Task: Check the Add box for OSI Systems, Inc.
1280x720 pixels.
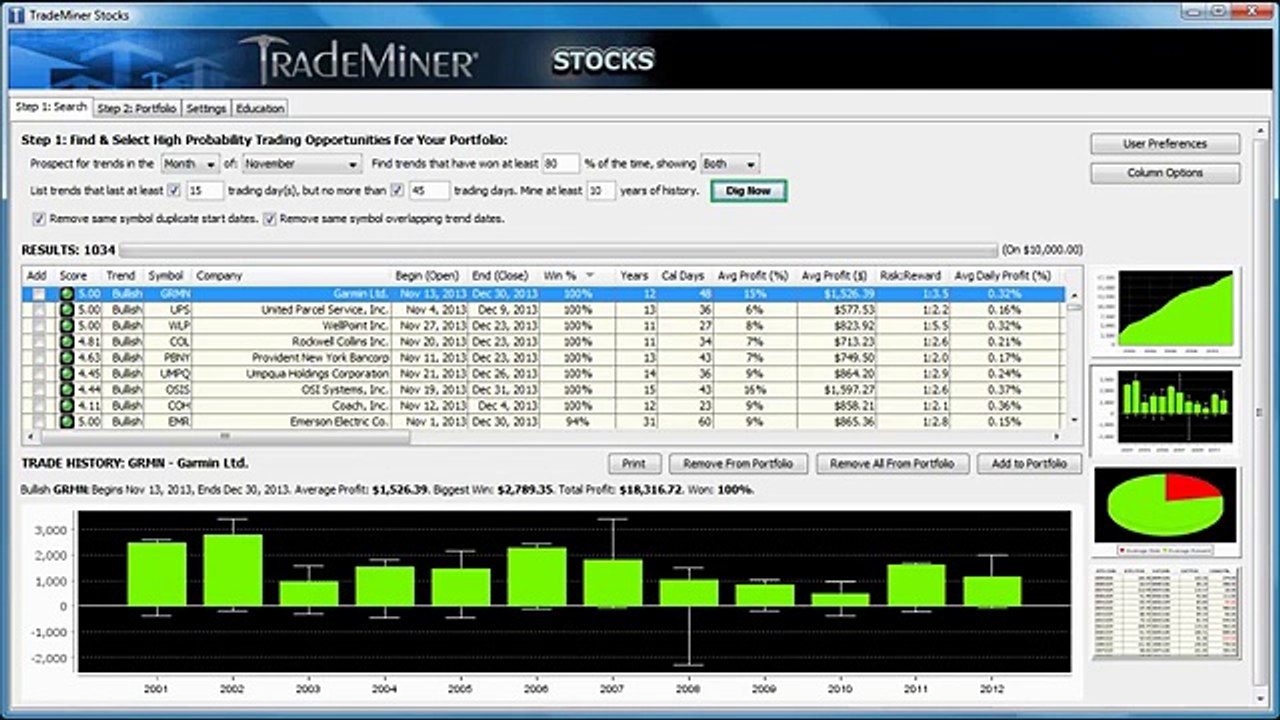Action: 38,390
